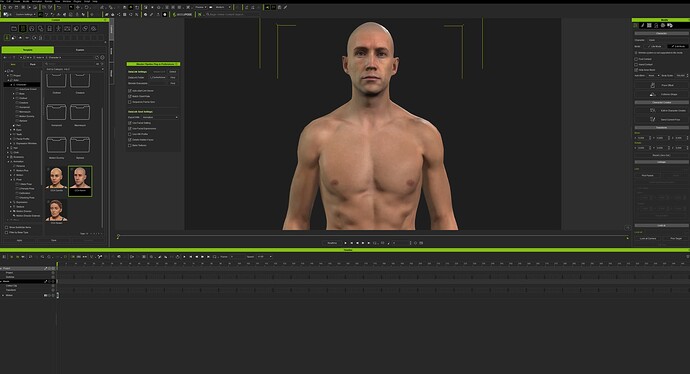Enable Show Subfolder Items checkbox

click(6, 227)
